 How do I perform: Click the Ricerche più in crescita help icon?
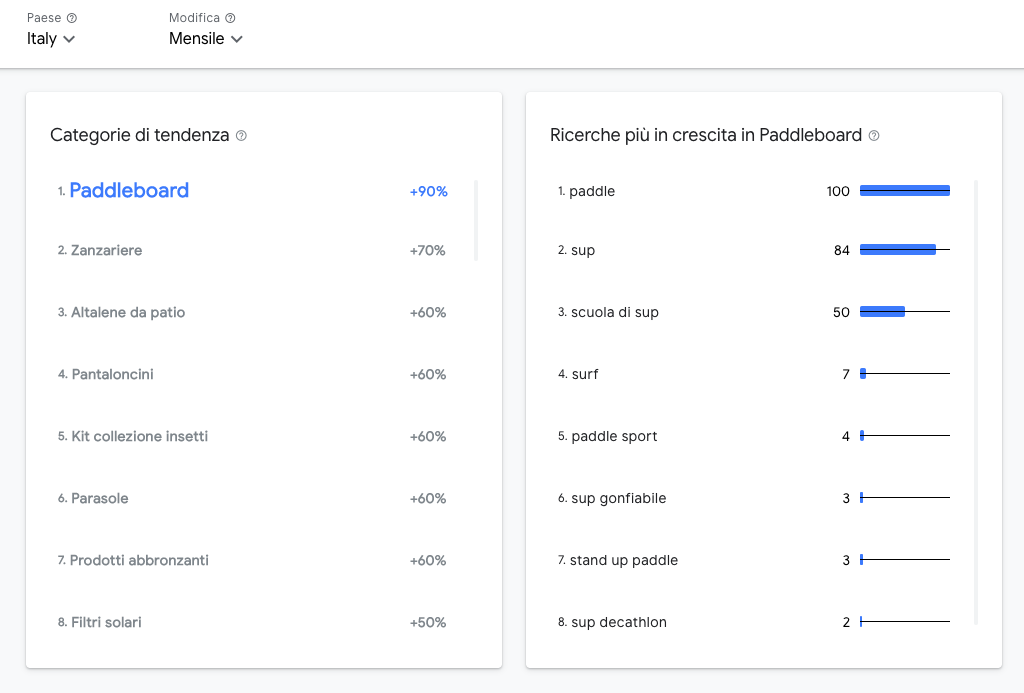pos(874,135)
